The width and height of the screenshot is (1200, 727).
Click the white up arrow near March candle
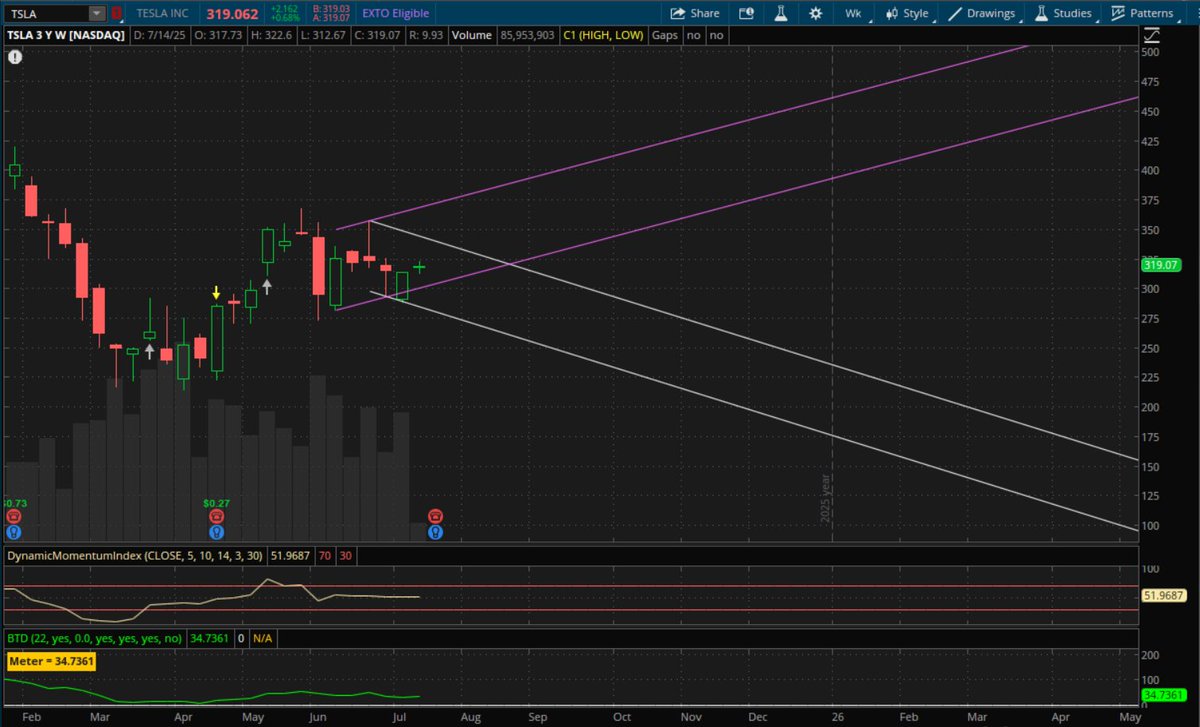[x=149, y=351]
